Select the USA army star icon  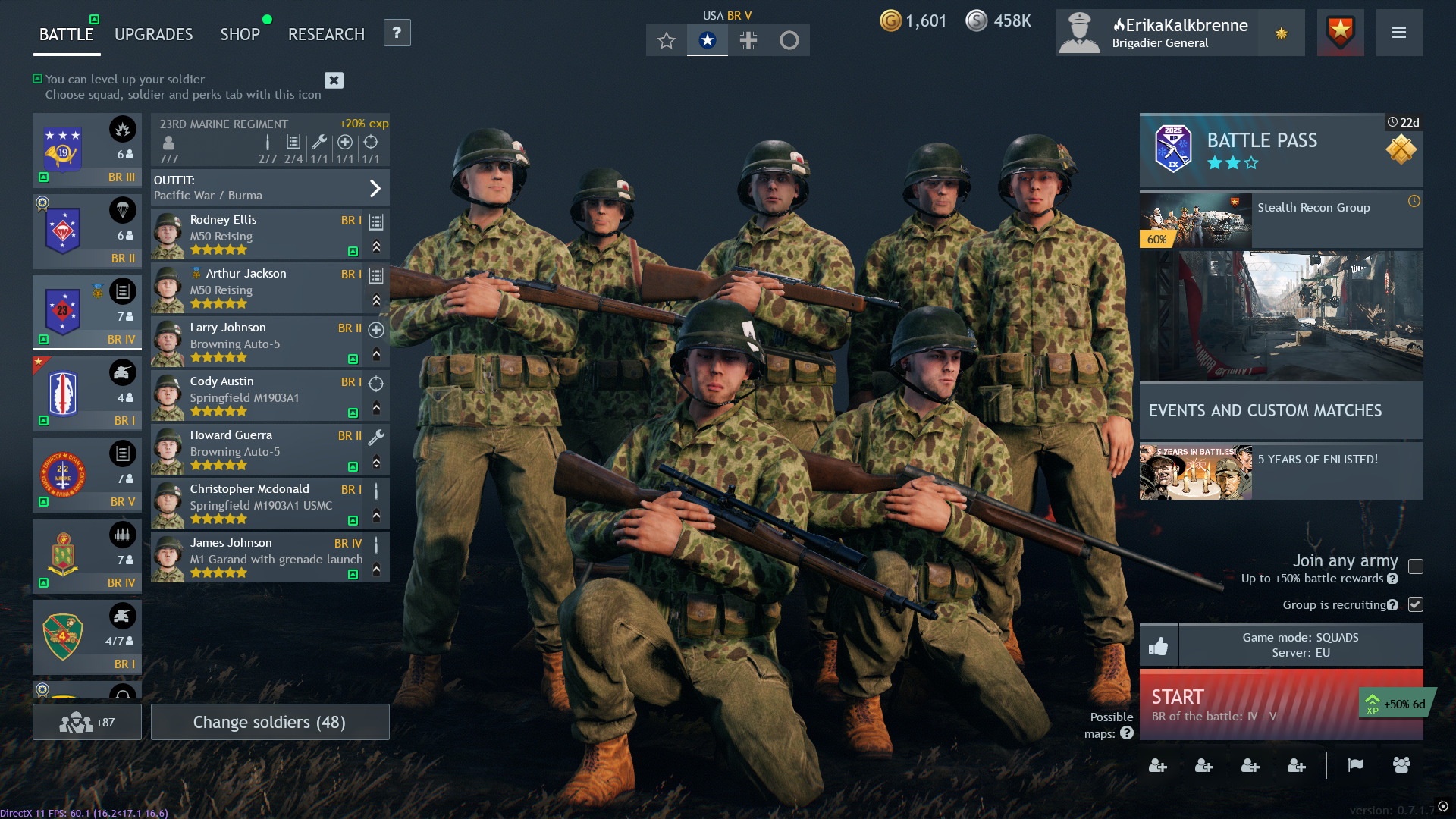click(707, 40)
